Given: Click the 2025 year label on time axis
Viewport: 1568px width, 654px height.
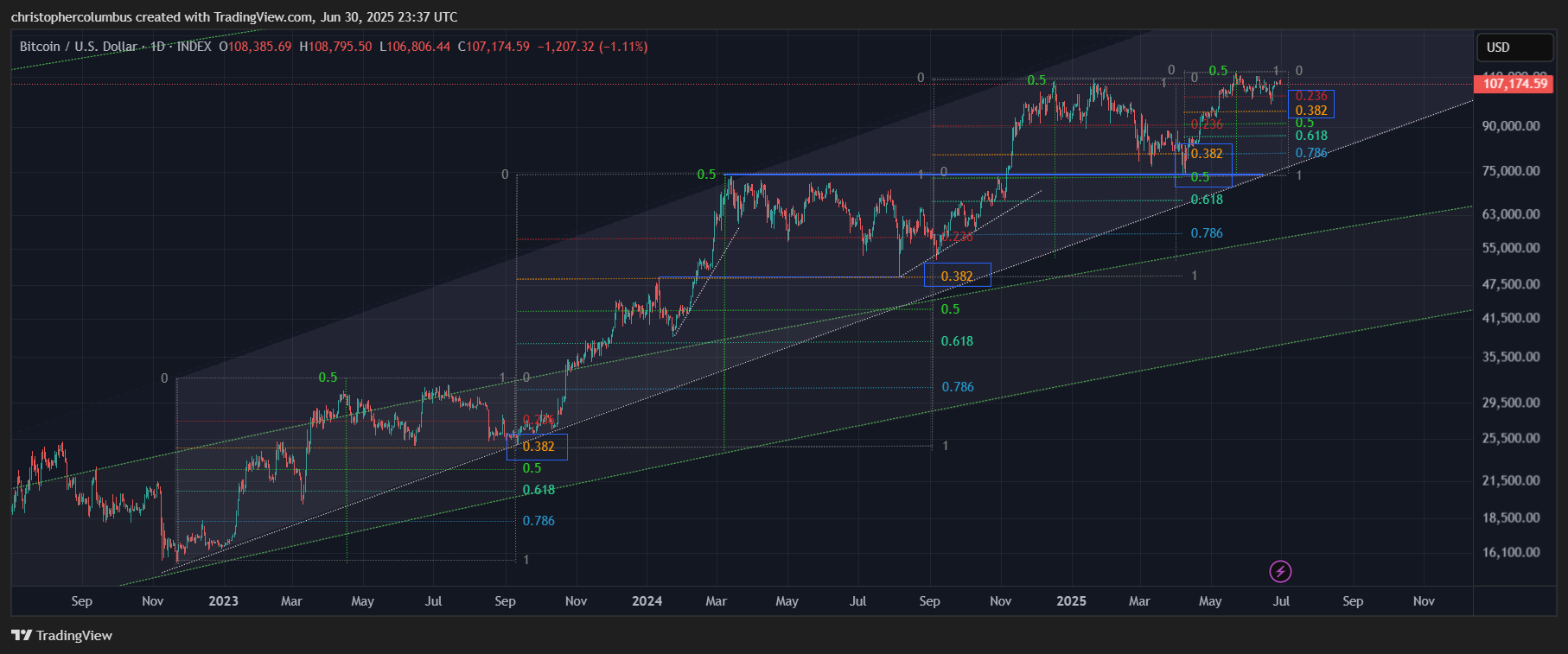Looking at the screenshot, I should click(1071, 601).
